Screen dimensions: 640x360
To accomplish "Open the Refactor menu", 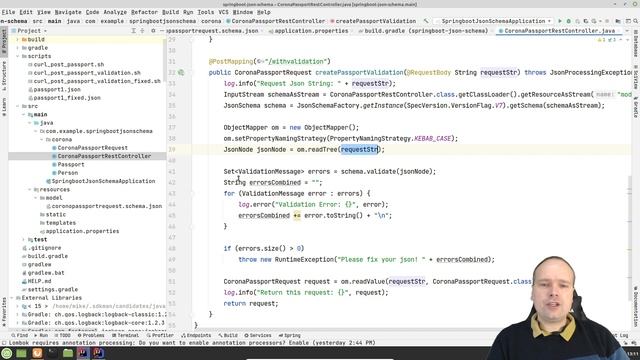I will pos(144,12).
